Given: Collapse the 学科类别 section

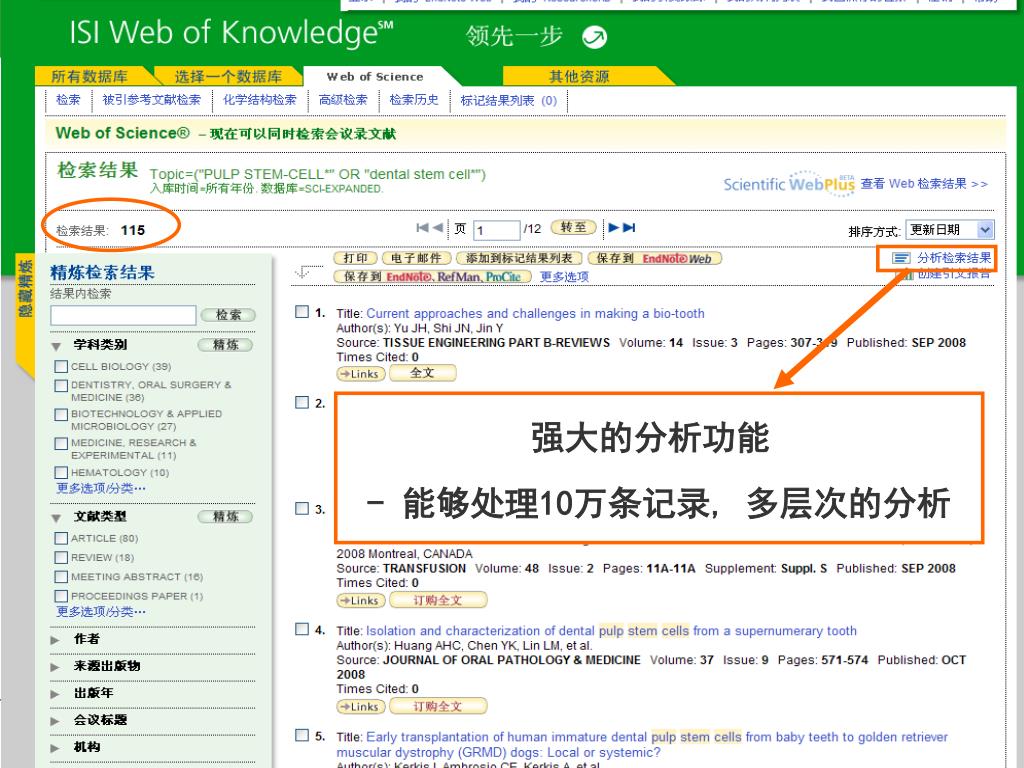Looking at the screenshot, I should [56, 346].
